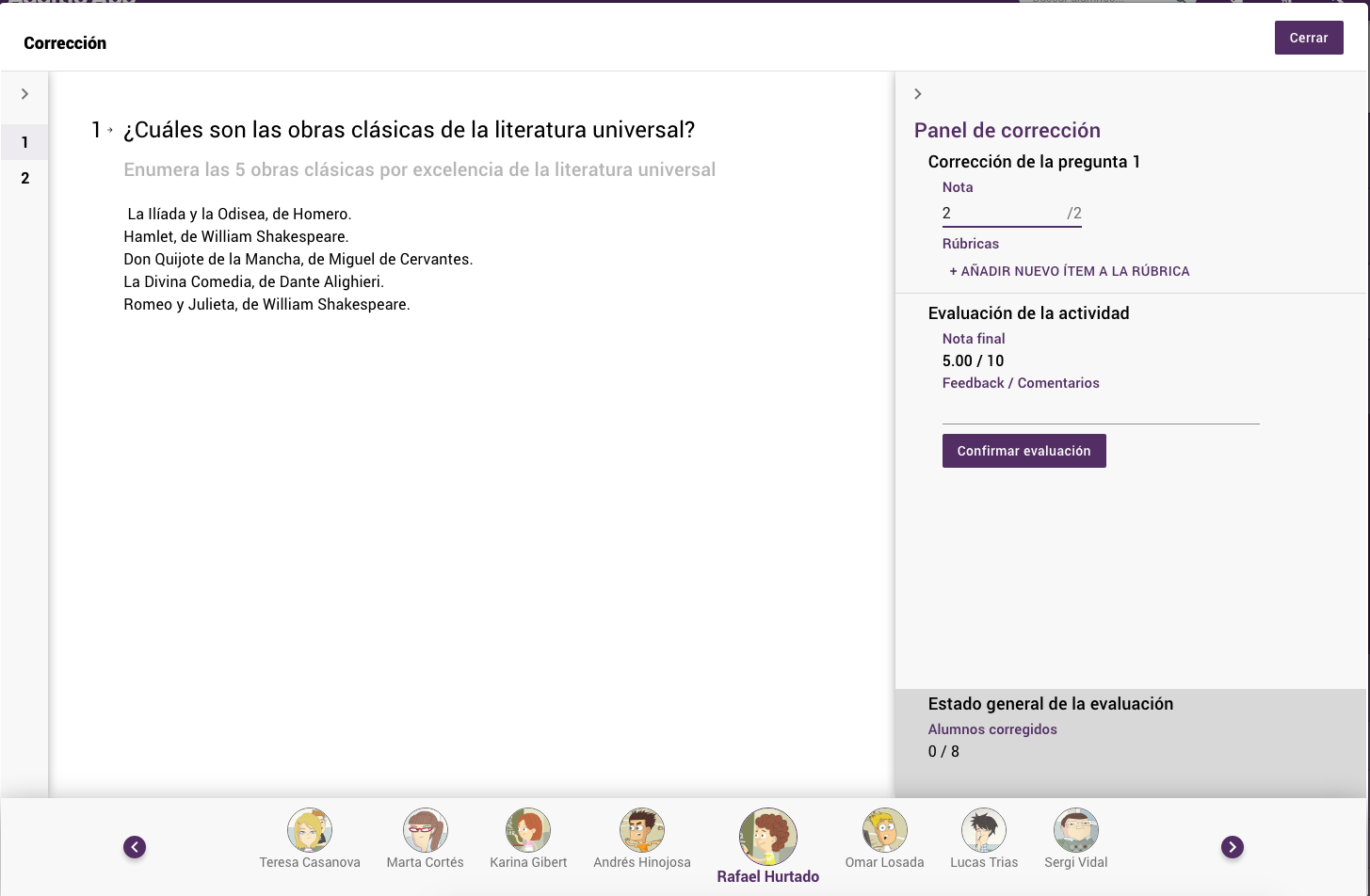
Task: Click the 'Corrección de la pregunta 1' heading
Action: pyautogui.click(x=1034, y=162)
